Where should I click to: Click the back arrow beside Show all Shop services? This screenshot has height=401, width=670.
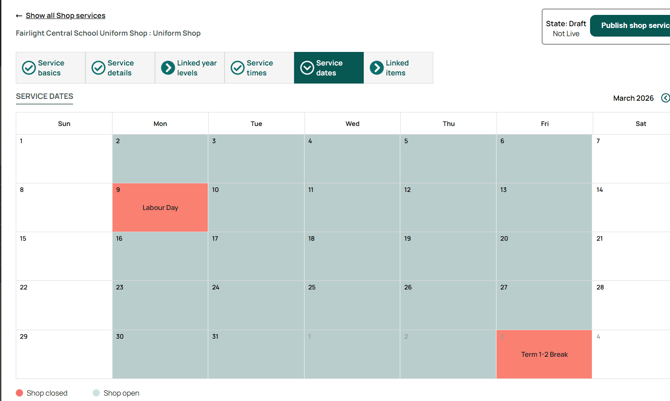[x=19, y=16]
